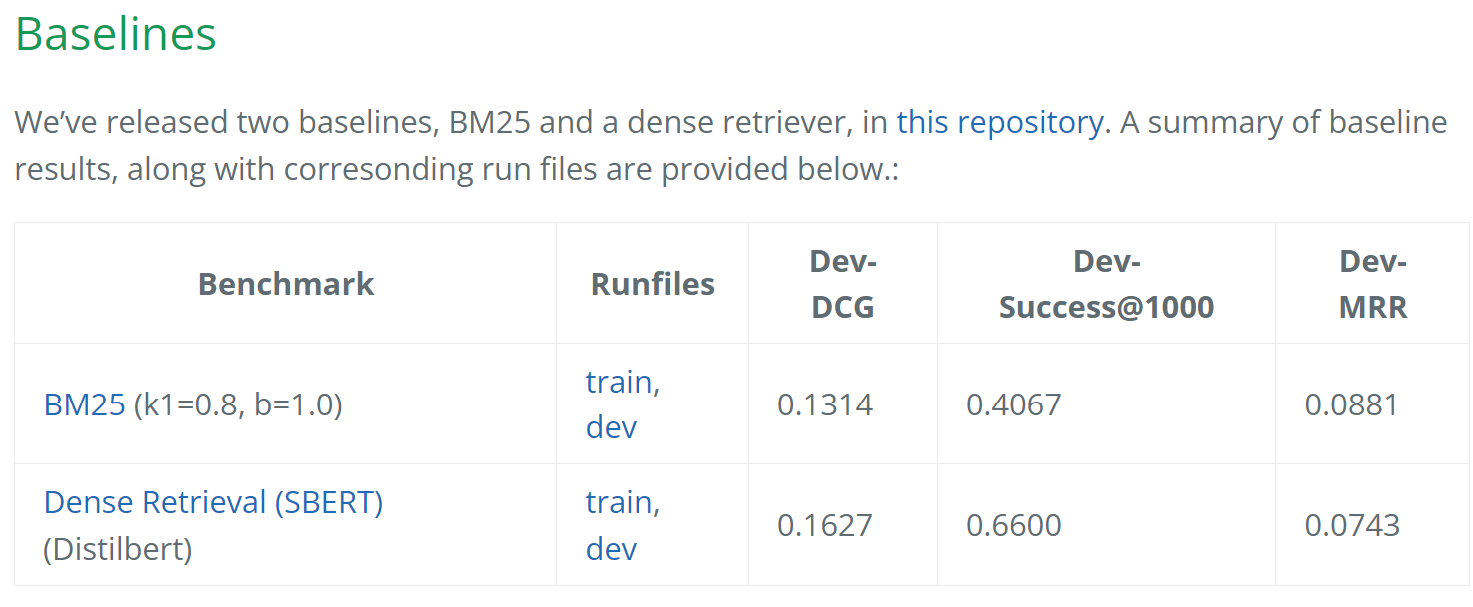
Task: Open the Dense Retrieval dev runfile
Action: [611, 549]
